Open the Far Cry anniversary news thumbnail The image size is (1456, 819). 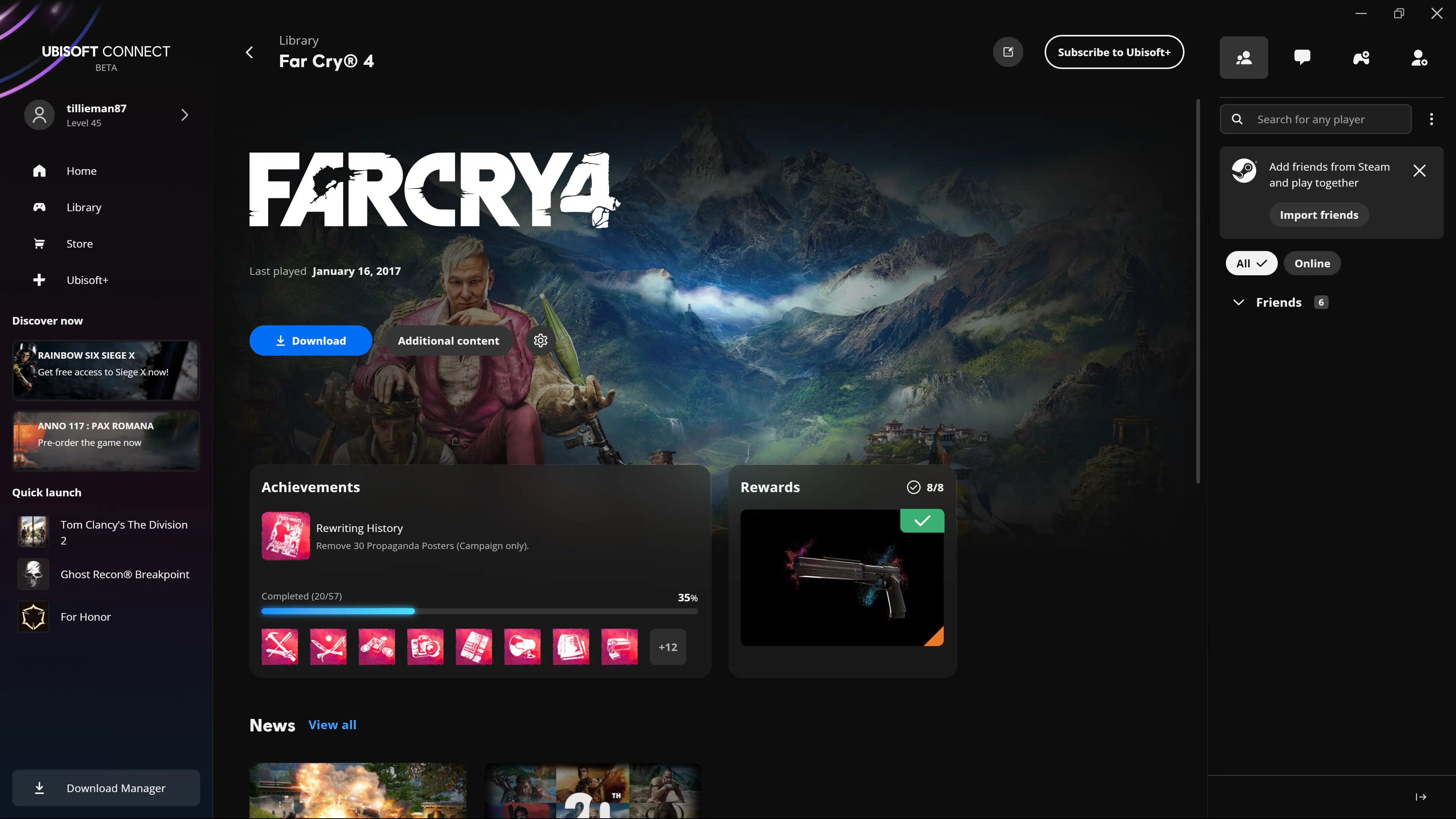592,791
